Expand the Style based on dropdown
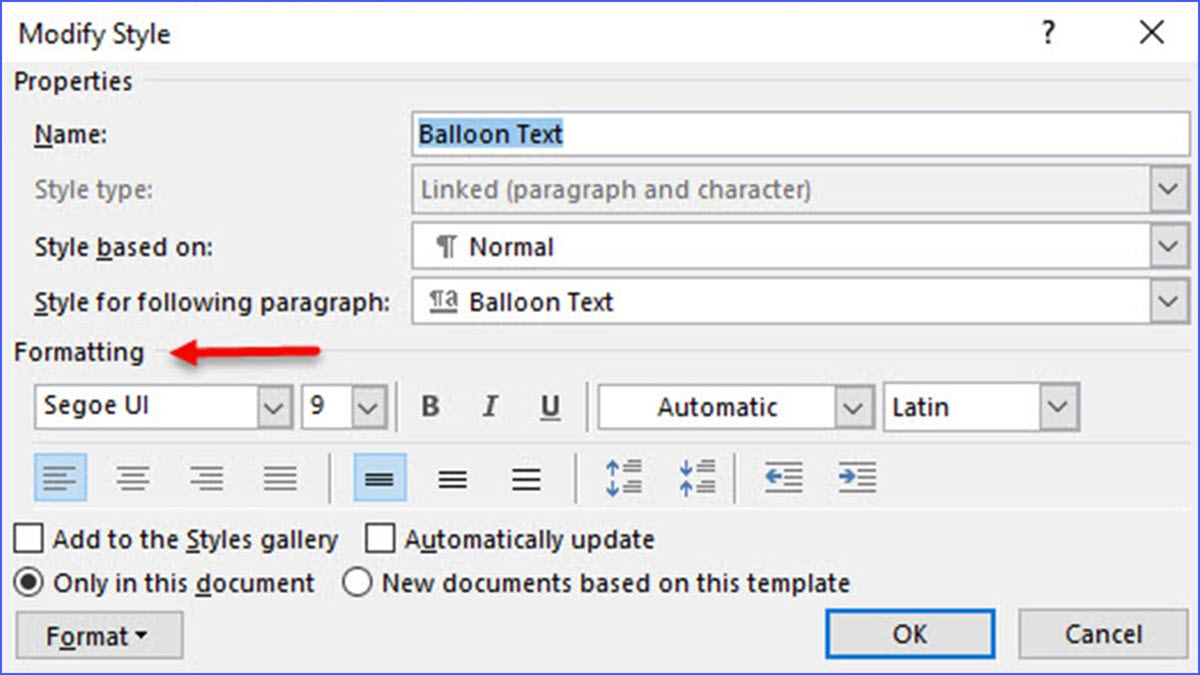Viewport: 1200px width, 675px height. click(x=1168, y=246)
